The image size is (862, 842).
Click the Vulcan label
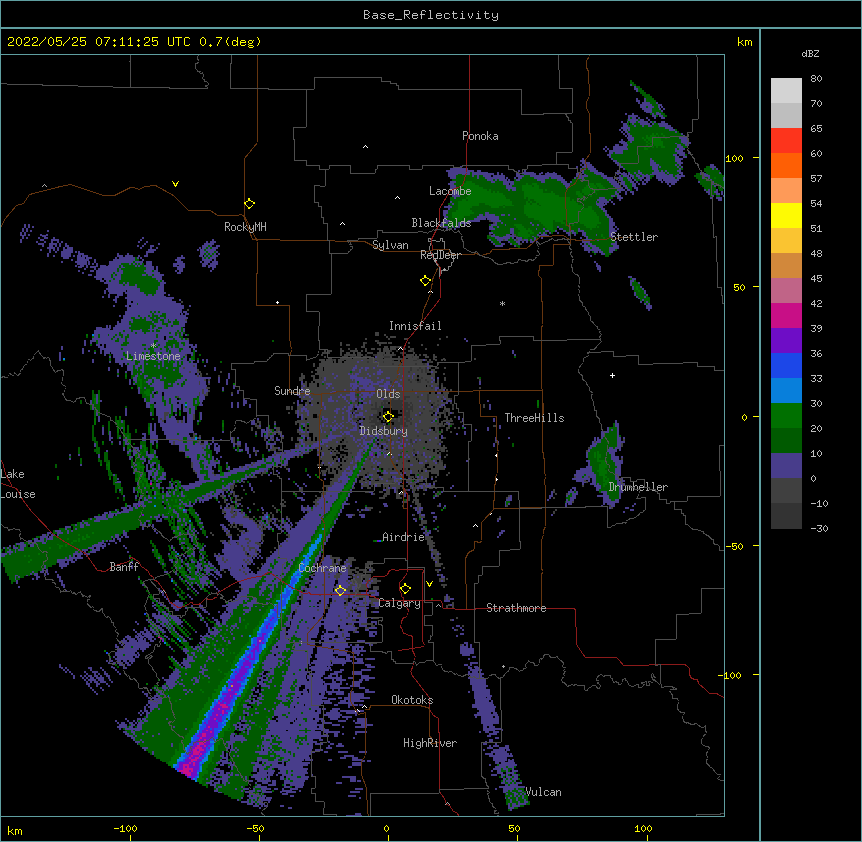543,792
